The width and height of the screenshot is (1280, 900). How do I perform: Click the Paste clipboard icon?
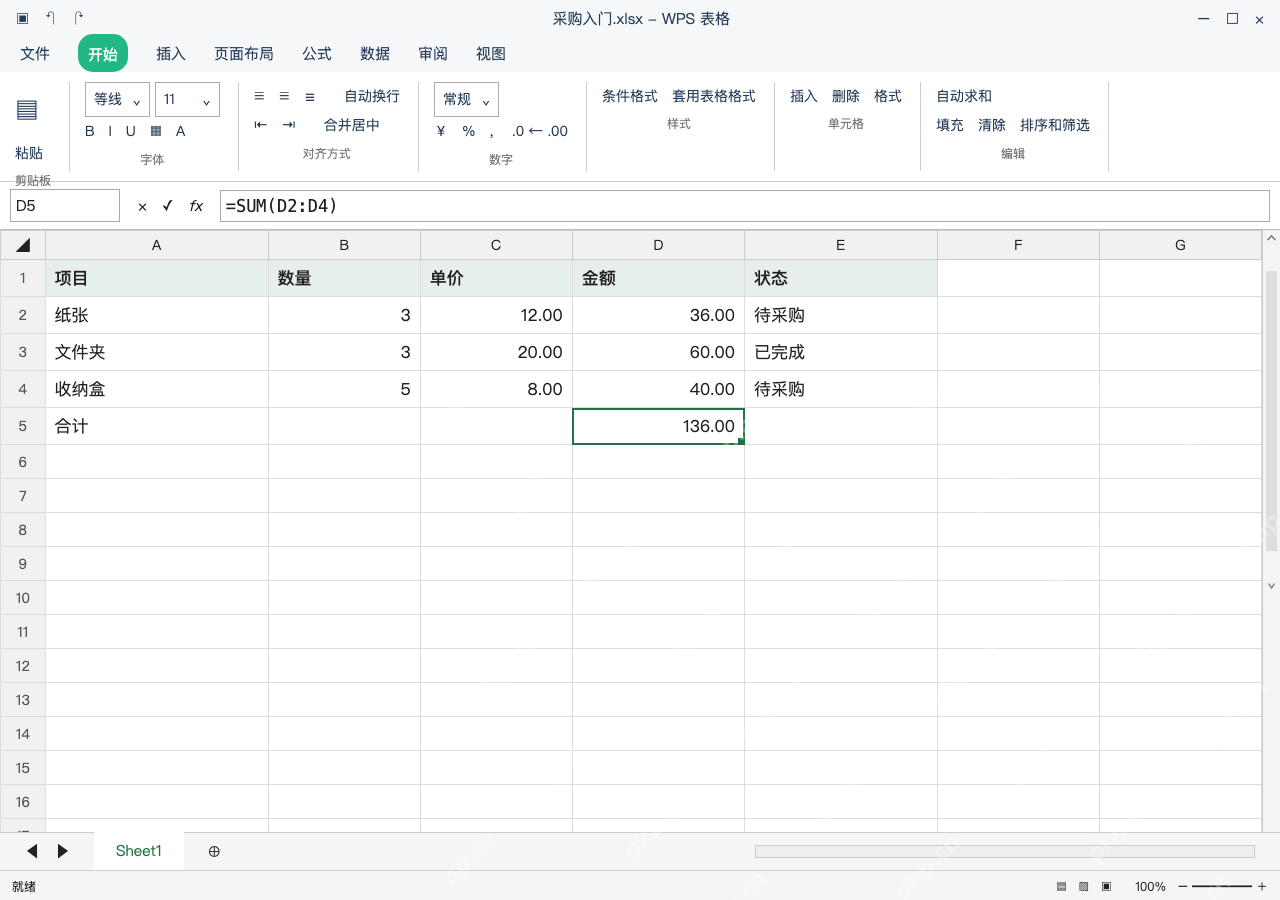click(x=27, y=110)
